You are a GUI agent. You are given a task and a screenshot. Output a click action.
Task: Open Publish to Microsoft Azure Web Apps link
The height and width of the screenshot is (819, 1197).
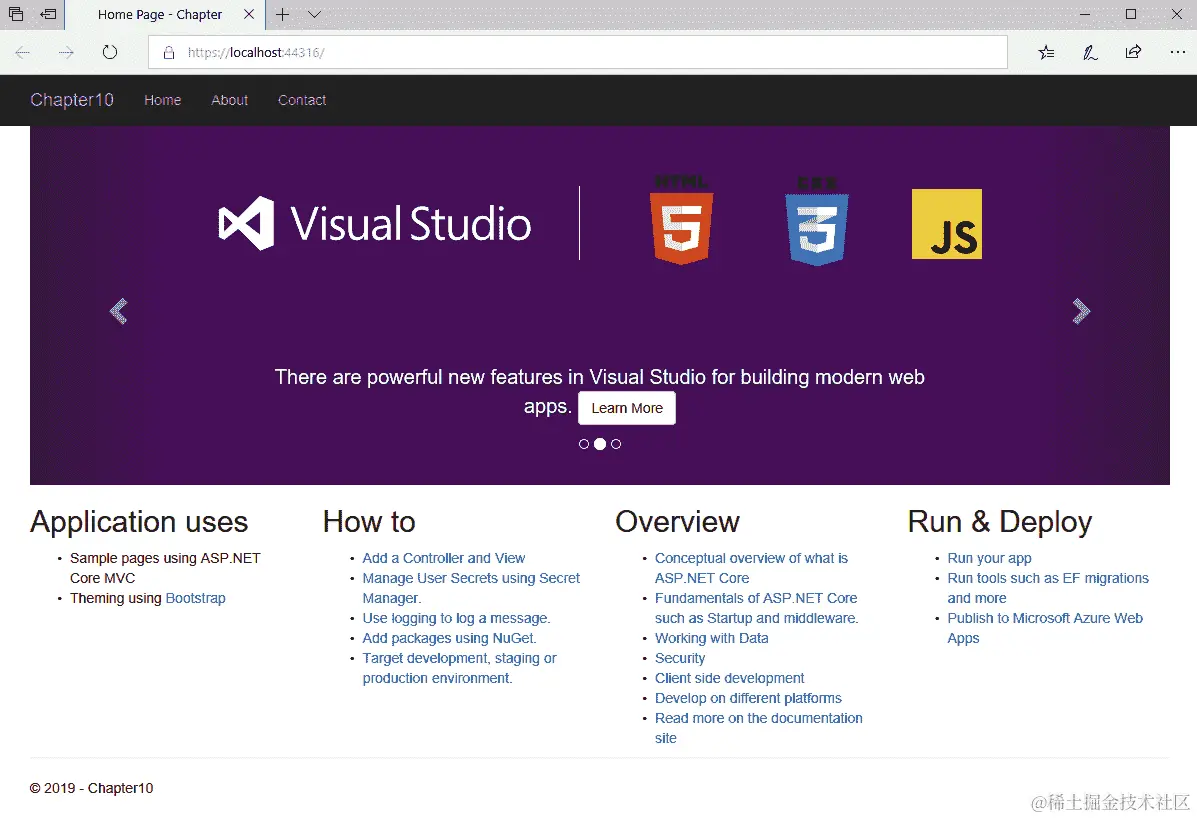click(x=1044, y=628)
